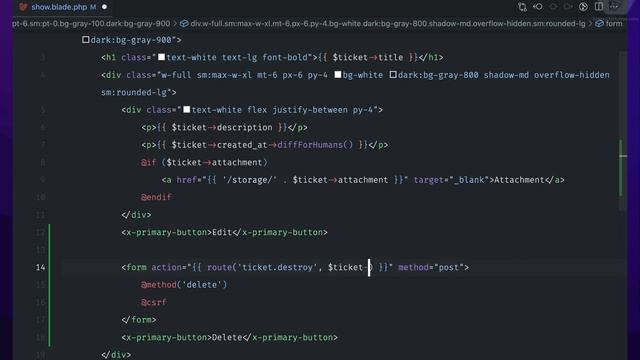This screenshot has width=640, height=360.
Task: Click line number 14 in the gutter
Action: [40, 267]
